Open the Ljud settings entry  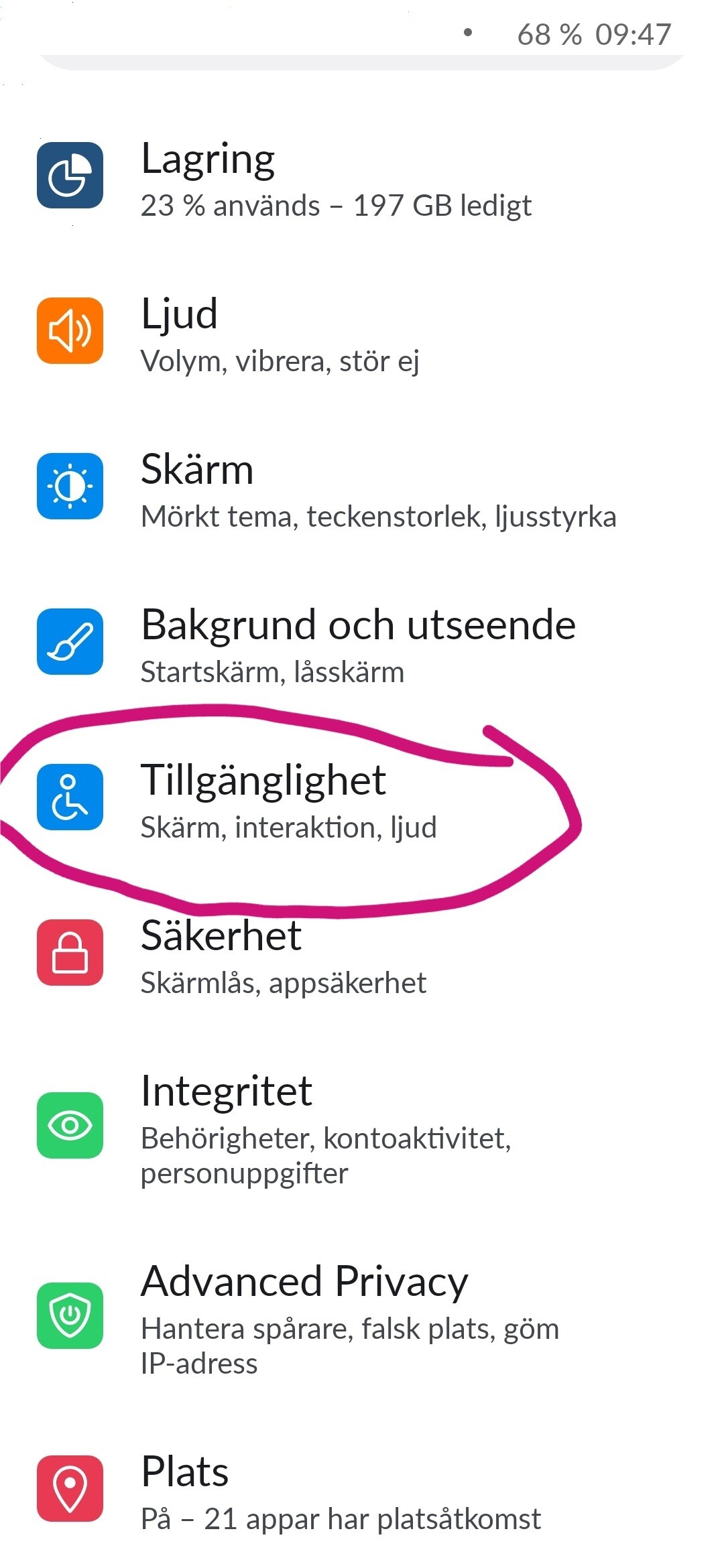click(362, 333)
